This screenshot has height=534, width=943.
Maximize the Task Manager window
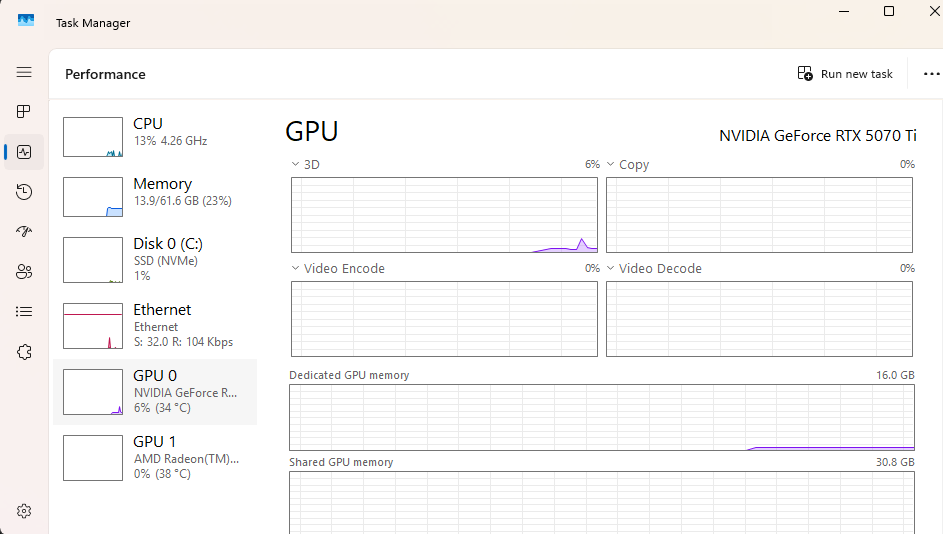(x=889, y=11)
